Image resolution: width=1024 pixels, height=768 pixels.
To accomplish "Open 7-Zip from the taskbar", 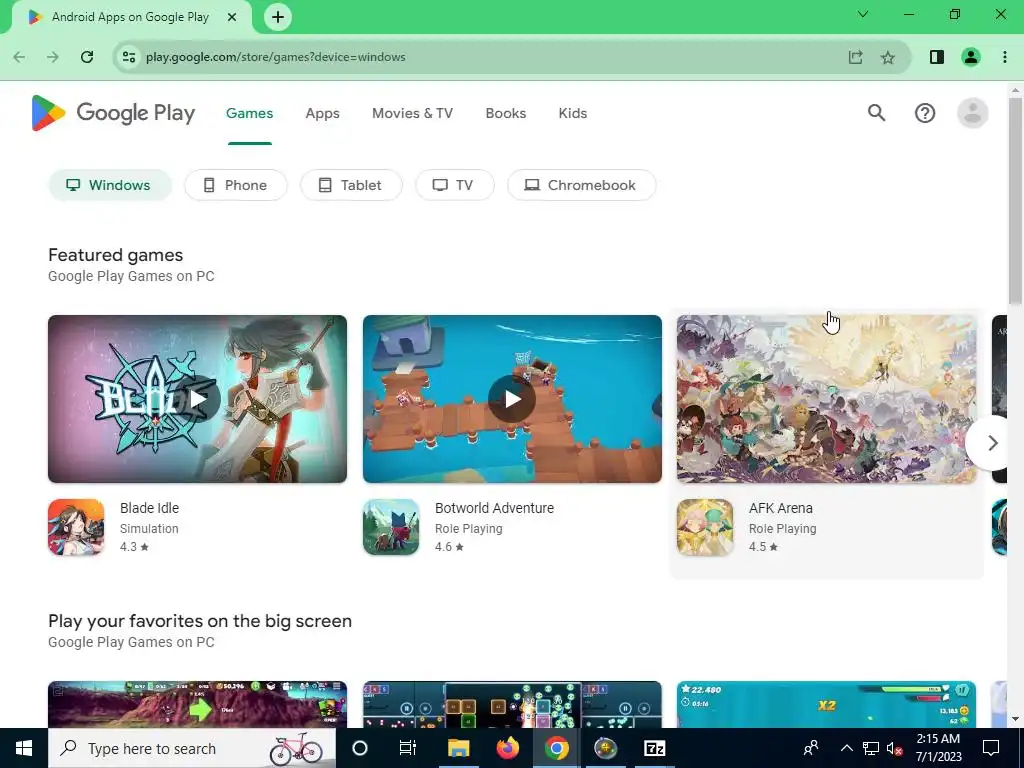I will (x=654, y=748).
